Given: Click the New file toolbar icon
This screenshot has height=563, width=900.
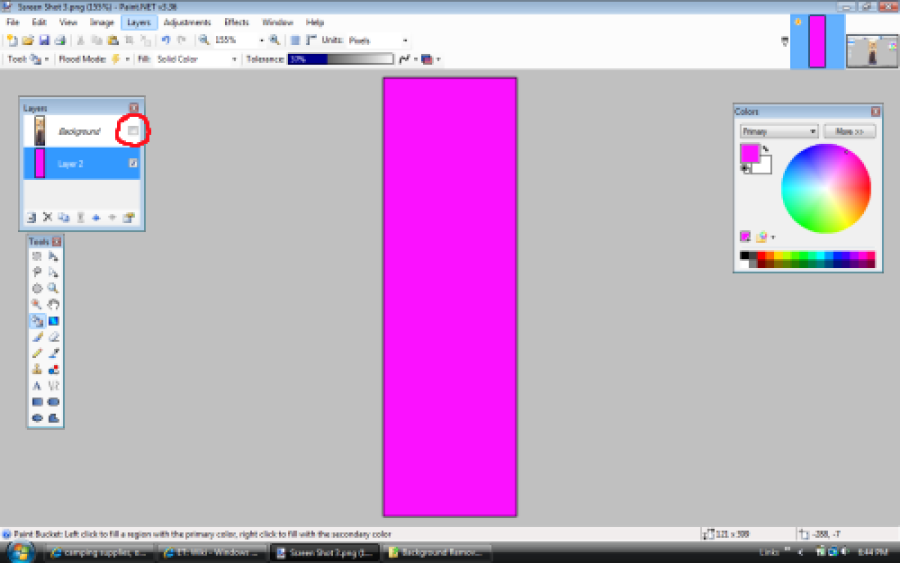Looking at the screenshot, I should click(x=12, y=40).
